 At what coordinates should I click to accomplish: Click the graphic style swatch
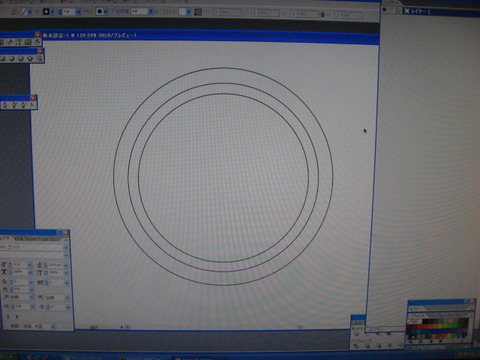pos(183,12)
